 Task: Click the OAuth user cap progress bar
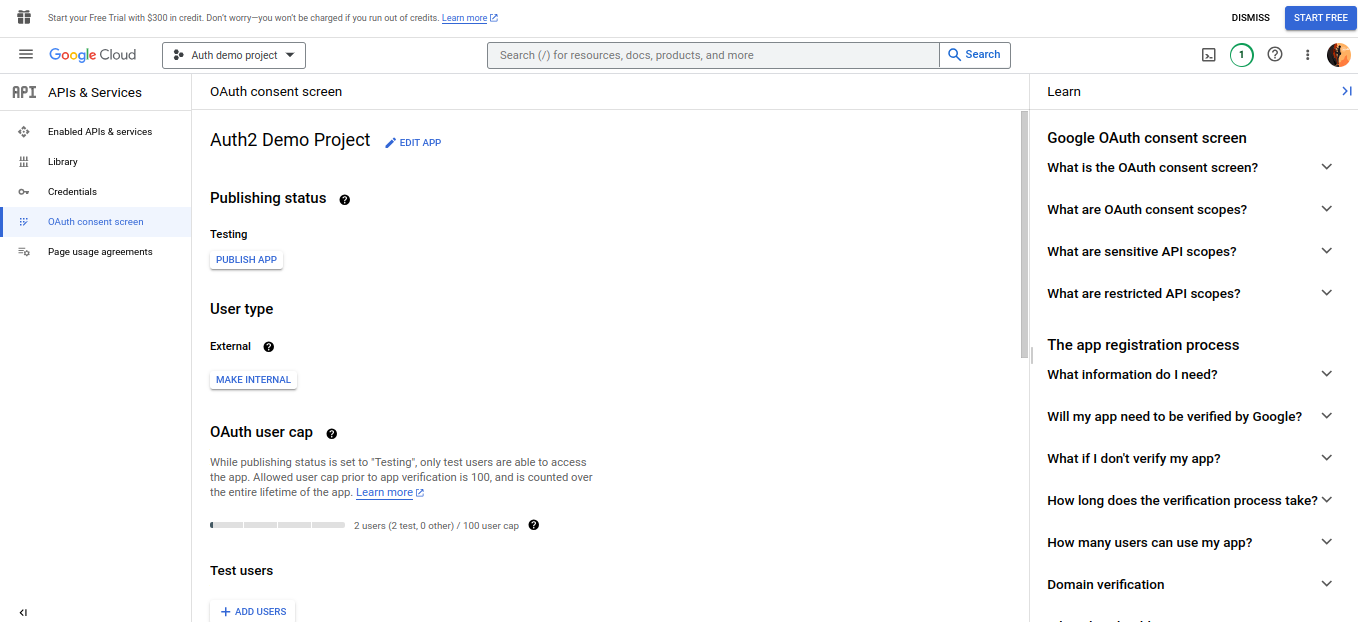(277, 524)
